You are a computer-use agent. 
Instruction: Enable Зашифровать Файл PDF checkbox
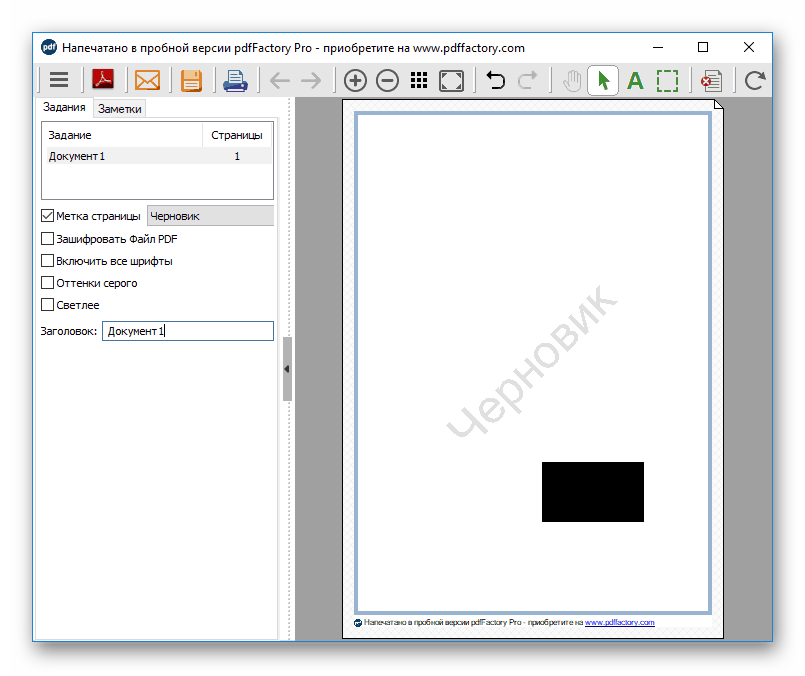[47, 239]
